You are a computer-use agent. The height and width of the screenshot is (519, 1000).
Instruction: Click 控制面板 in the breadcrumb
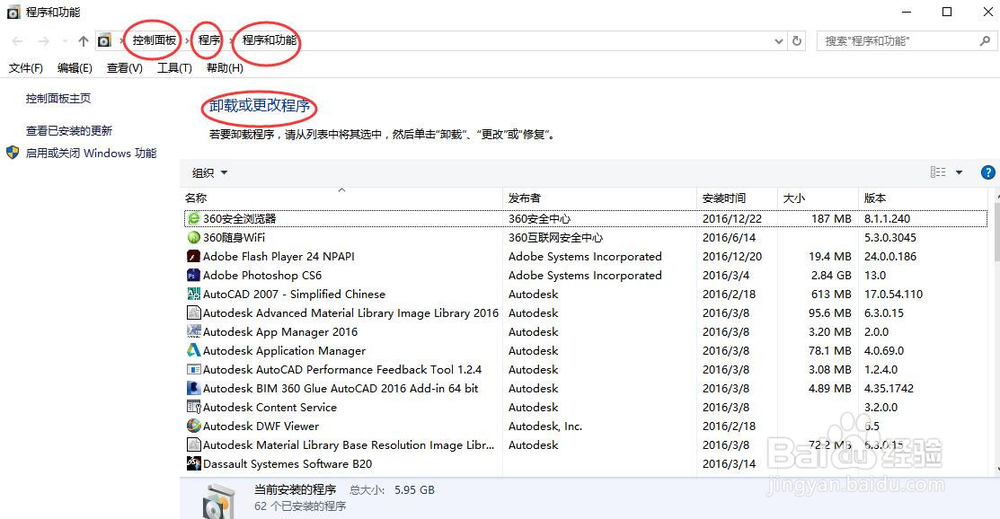[x=154, y=40]
